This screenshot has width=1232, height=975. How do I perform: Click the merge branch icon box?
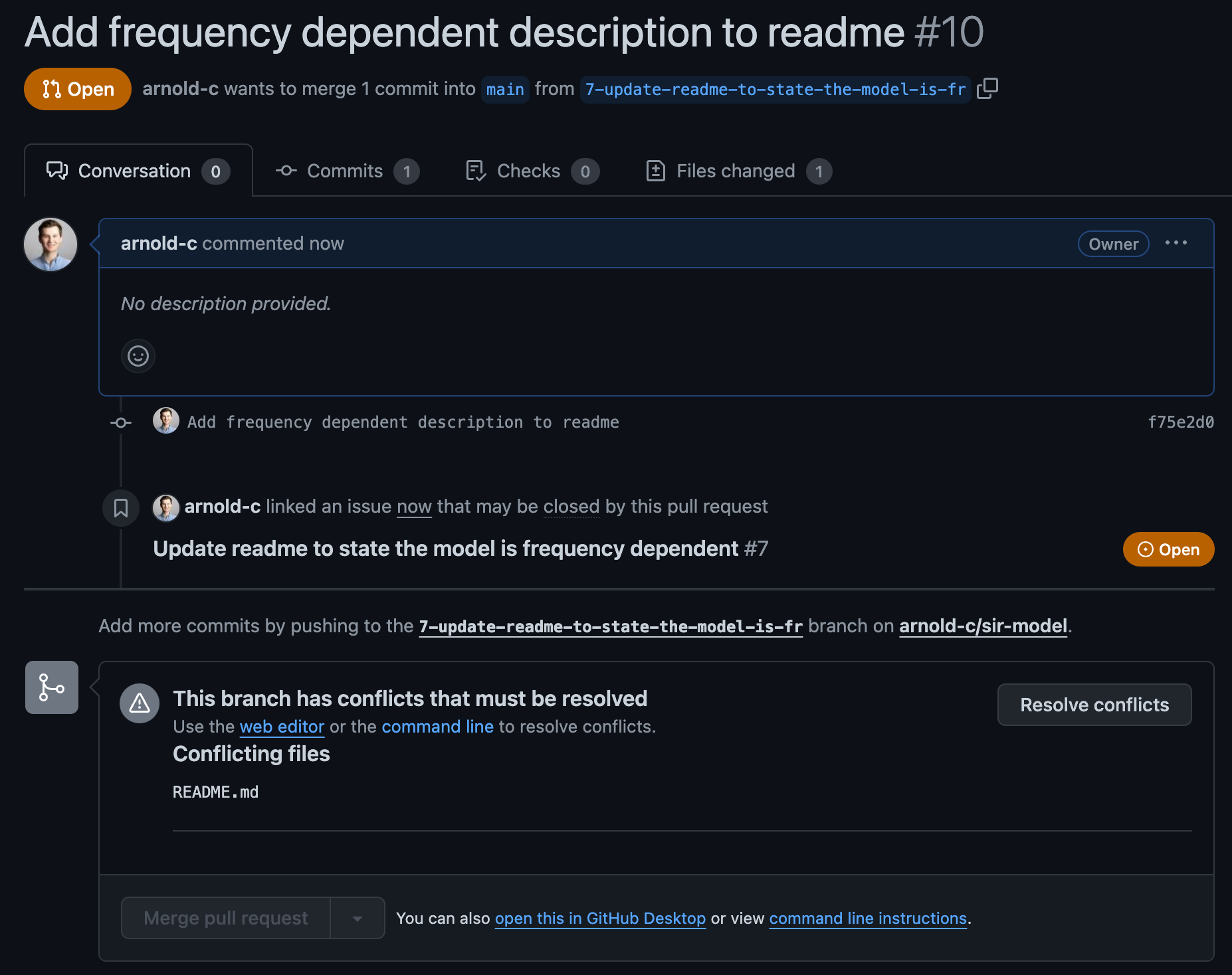pos(52,687)
